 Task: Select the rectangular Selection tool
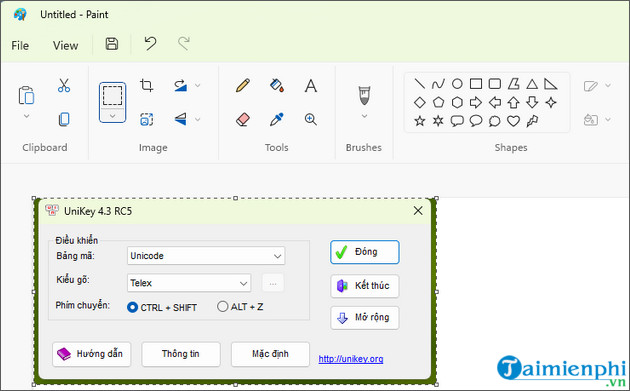pyautogui.click(x=112, y=95)
